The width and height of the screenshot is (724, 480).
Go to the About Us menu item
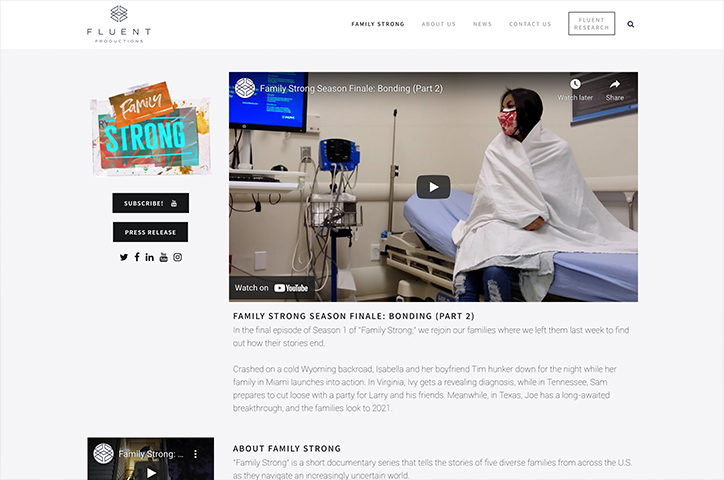tap(438, 24)
